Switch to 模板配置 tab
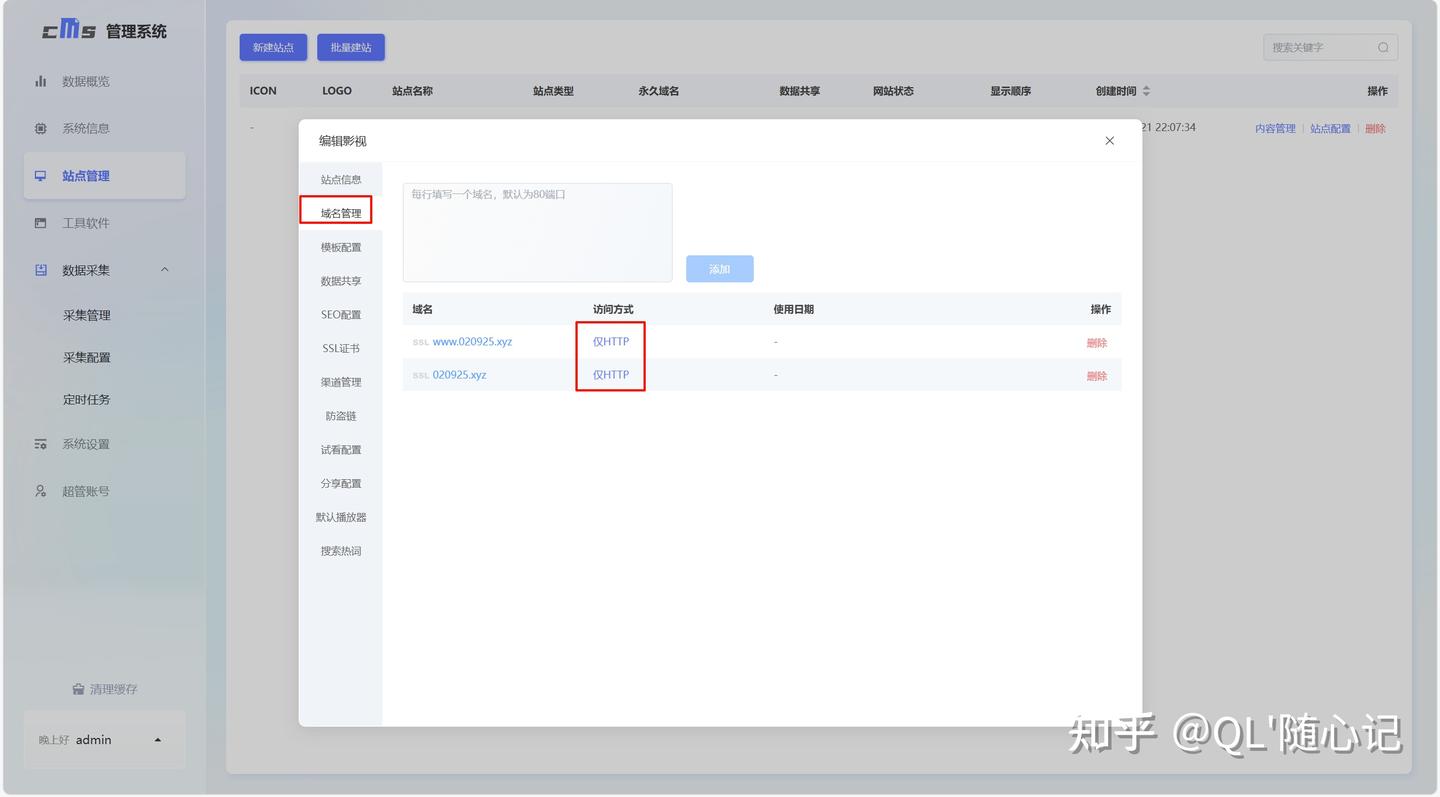Screen dimensions: 1440x797 pyautogui.click(x=341, y=247)
